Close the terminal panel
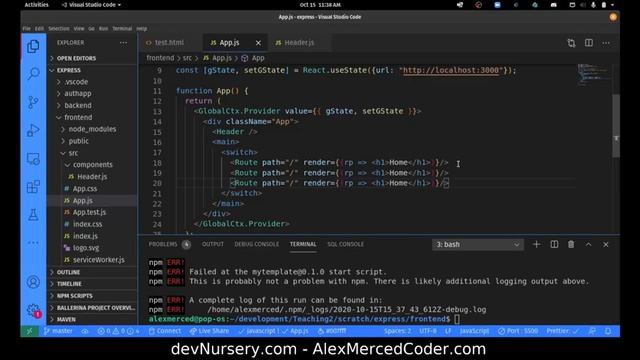The height and width of the screenshot is (360, 640). pyautogui.click(x=606, y=244)
